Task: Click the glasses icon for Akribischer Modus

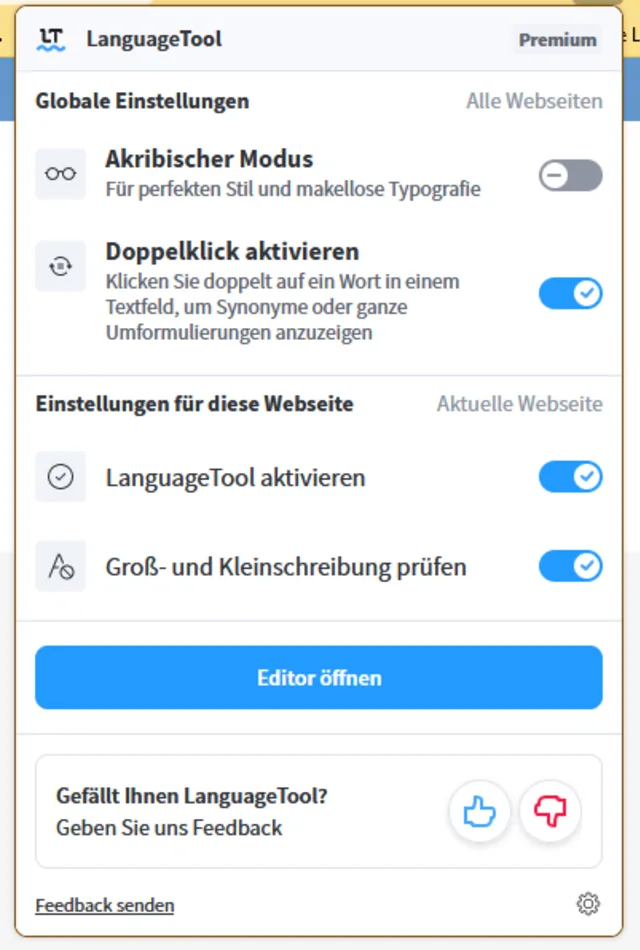Action: coord(60,174)
